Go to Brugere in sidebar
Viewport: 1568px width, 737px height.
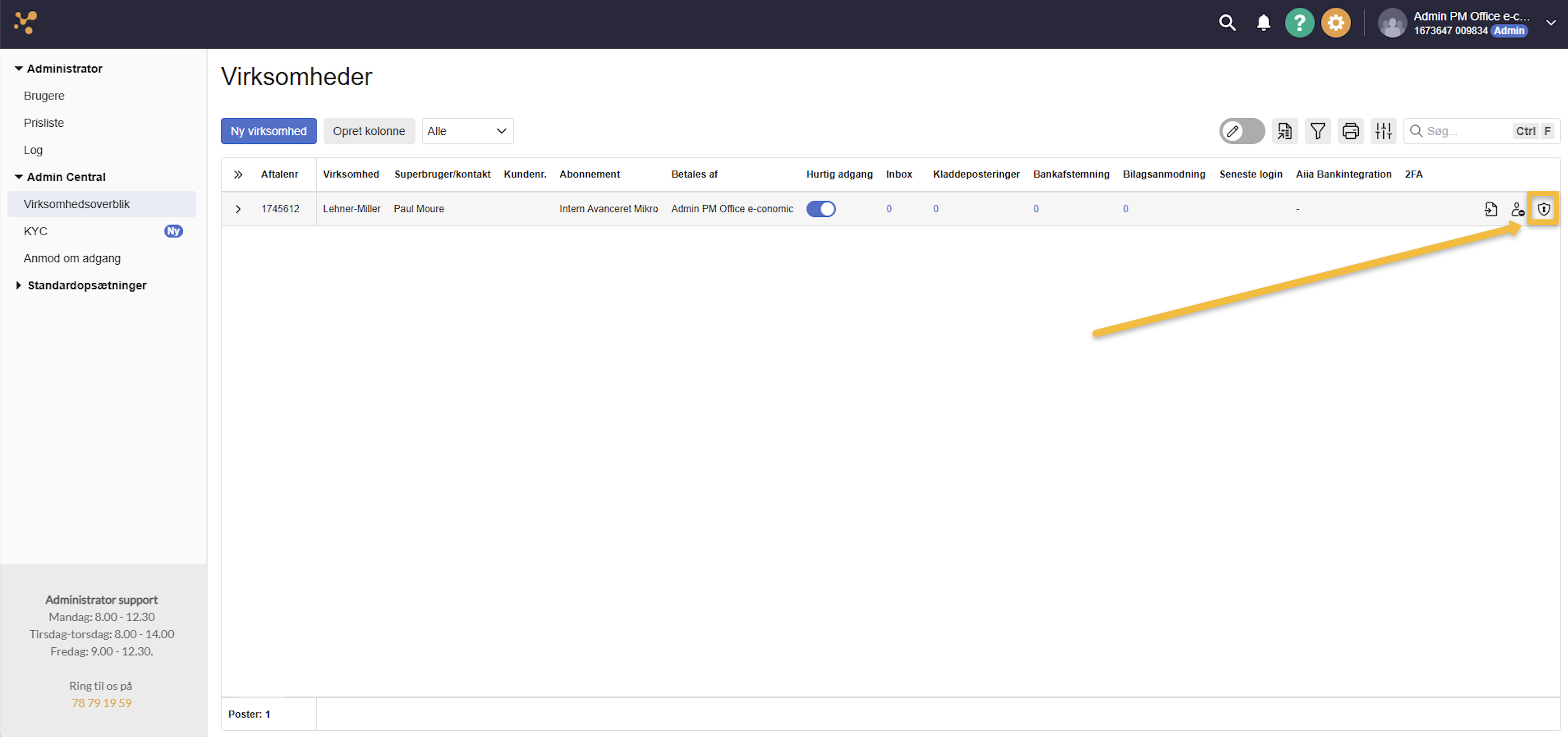pos(44,95)
